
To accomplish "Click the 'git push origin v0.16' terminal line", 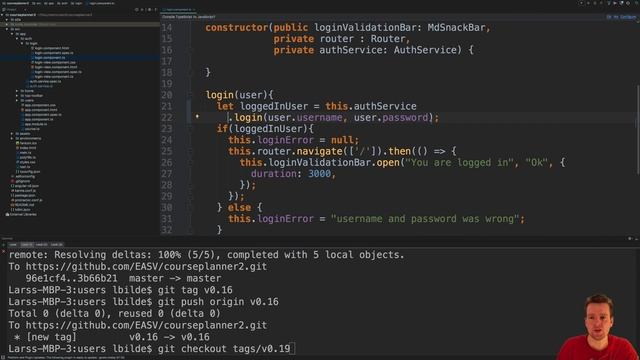I will [143, 302].
